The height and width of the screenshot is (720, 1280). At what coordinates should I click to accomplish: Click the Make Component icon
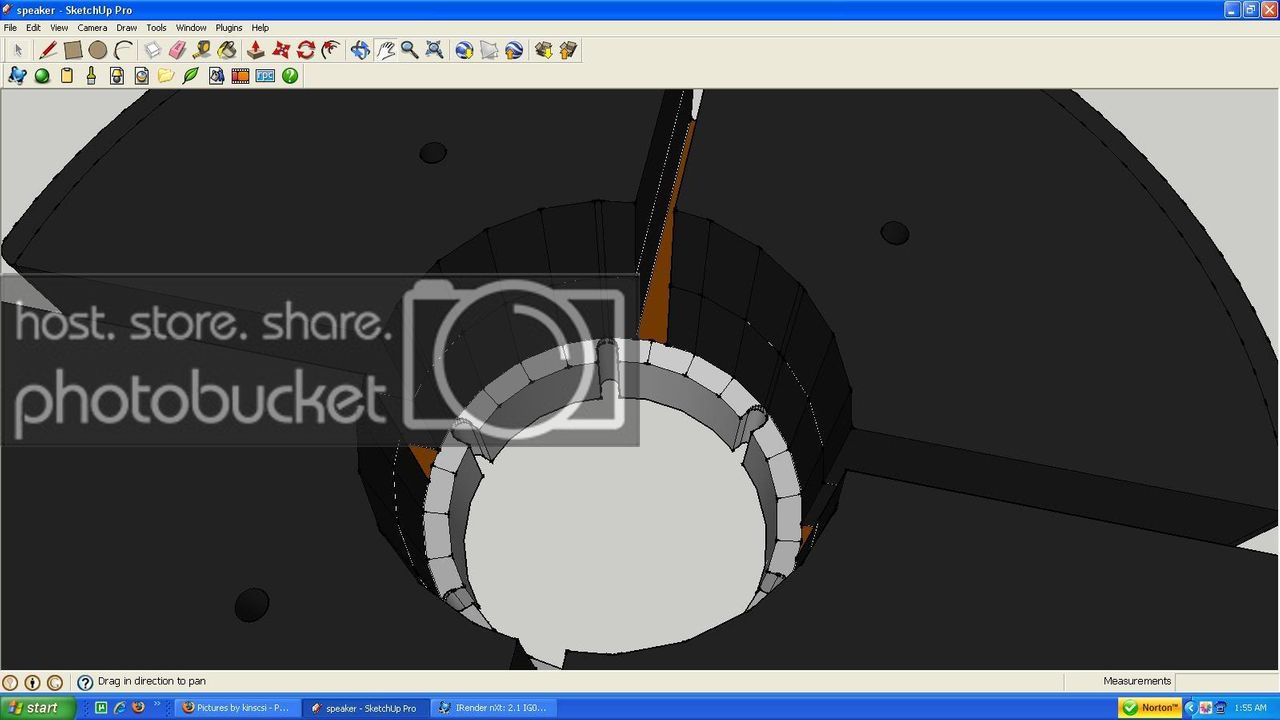click(153, 50)
